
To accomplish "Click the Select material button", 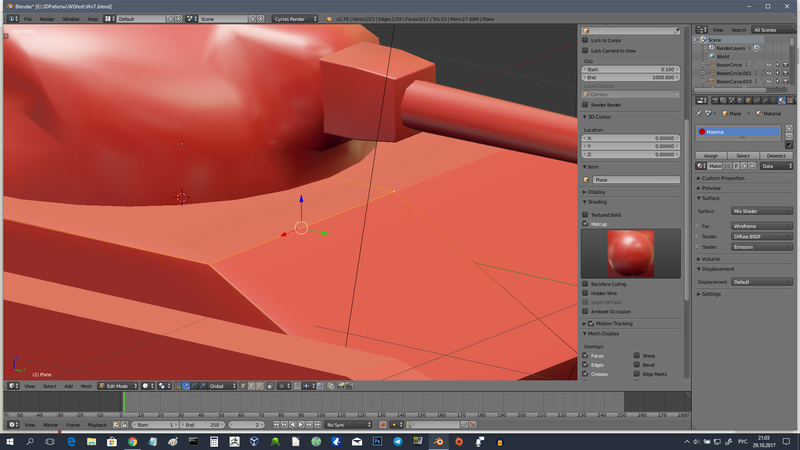I will pyautogui.click(x=743, y=156).
